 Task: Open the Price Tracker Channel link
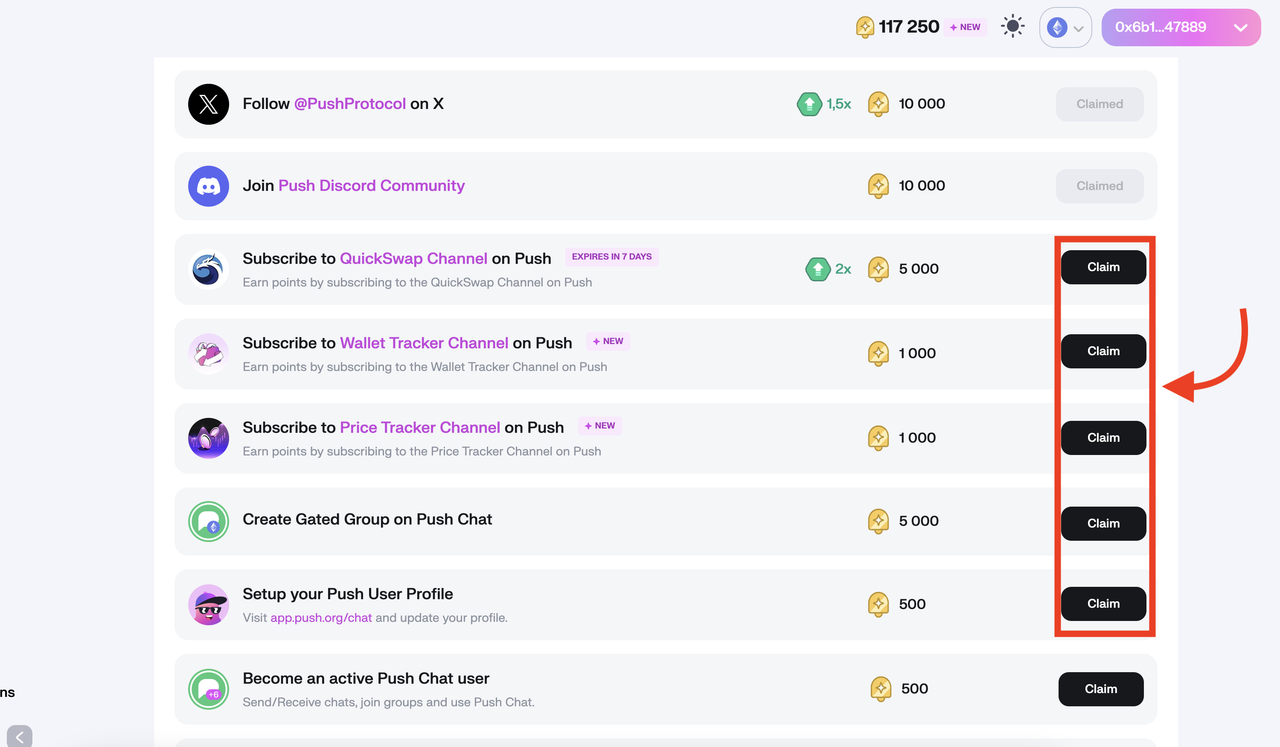click(x=420, y=428)
